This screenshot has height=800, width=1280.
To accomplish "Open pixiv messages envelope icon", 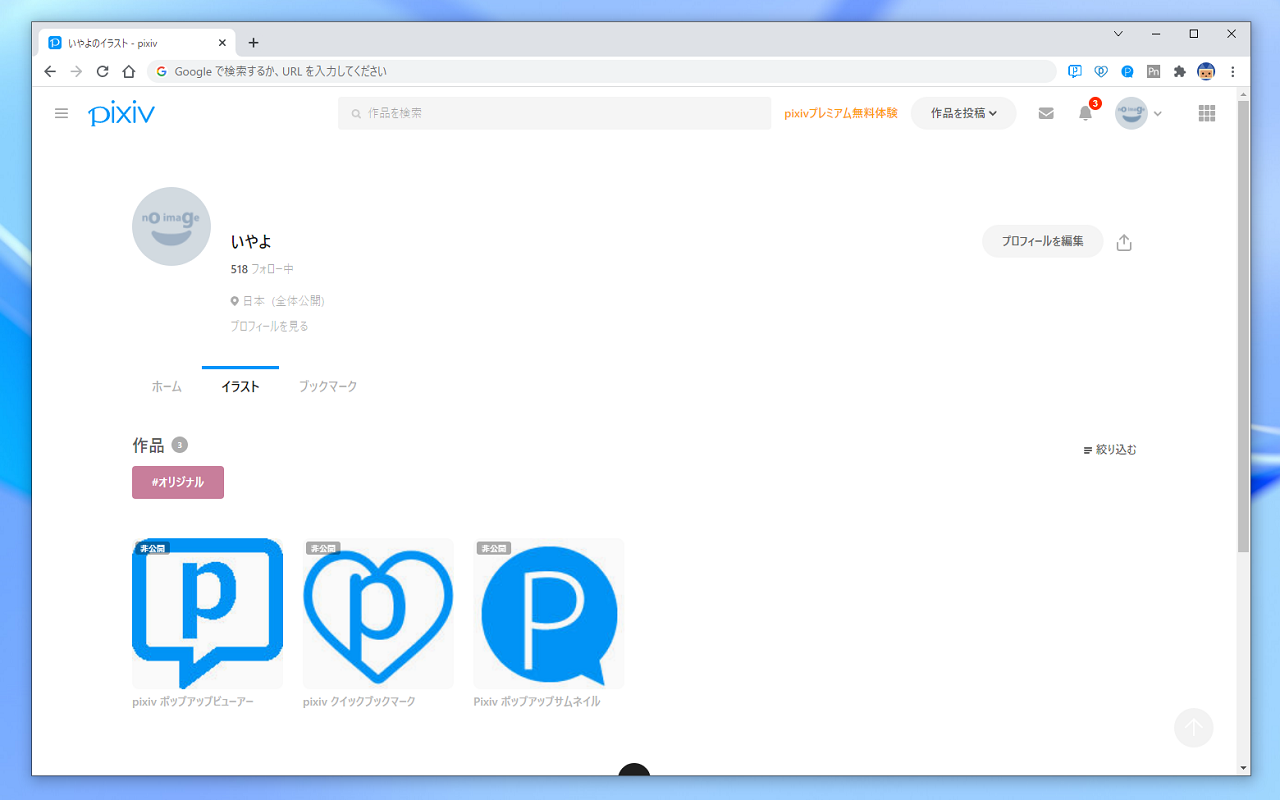I will click(1046, 114).
